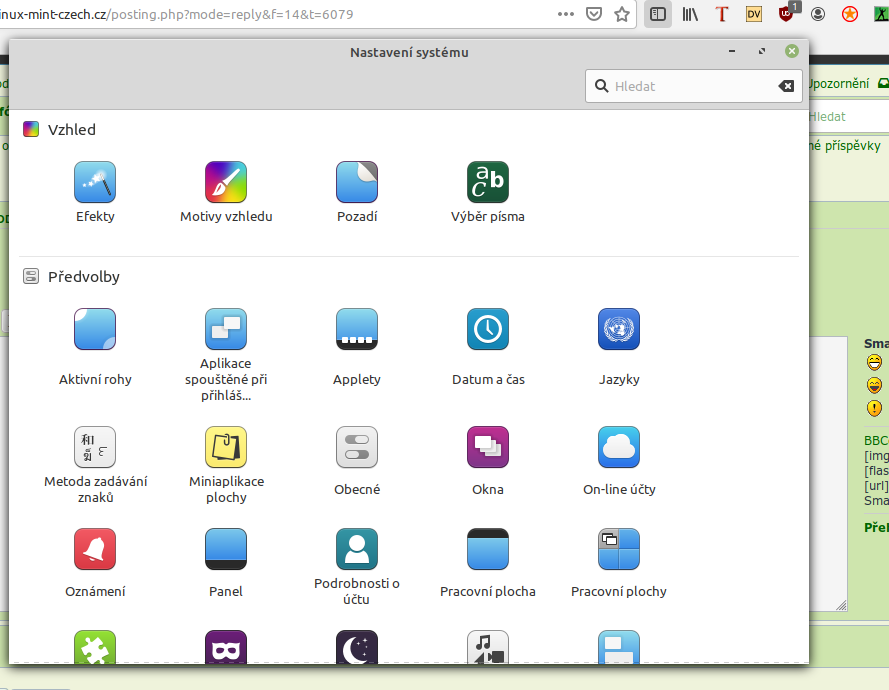This screenshot has width=889, height=690.
Task: Open On-line účty accounts settings
Action: 619,448
